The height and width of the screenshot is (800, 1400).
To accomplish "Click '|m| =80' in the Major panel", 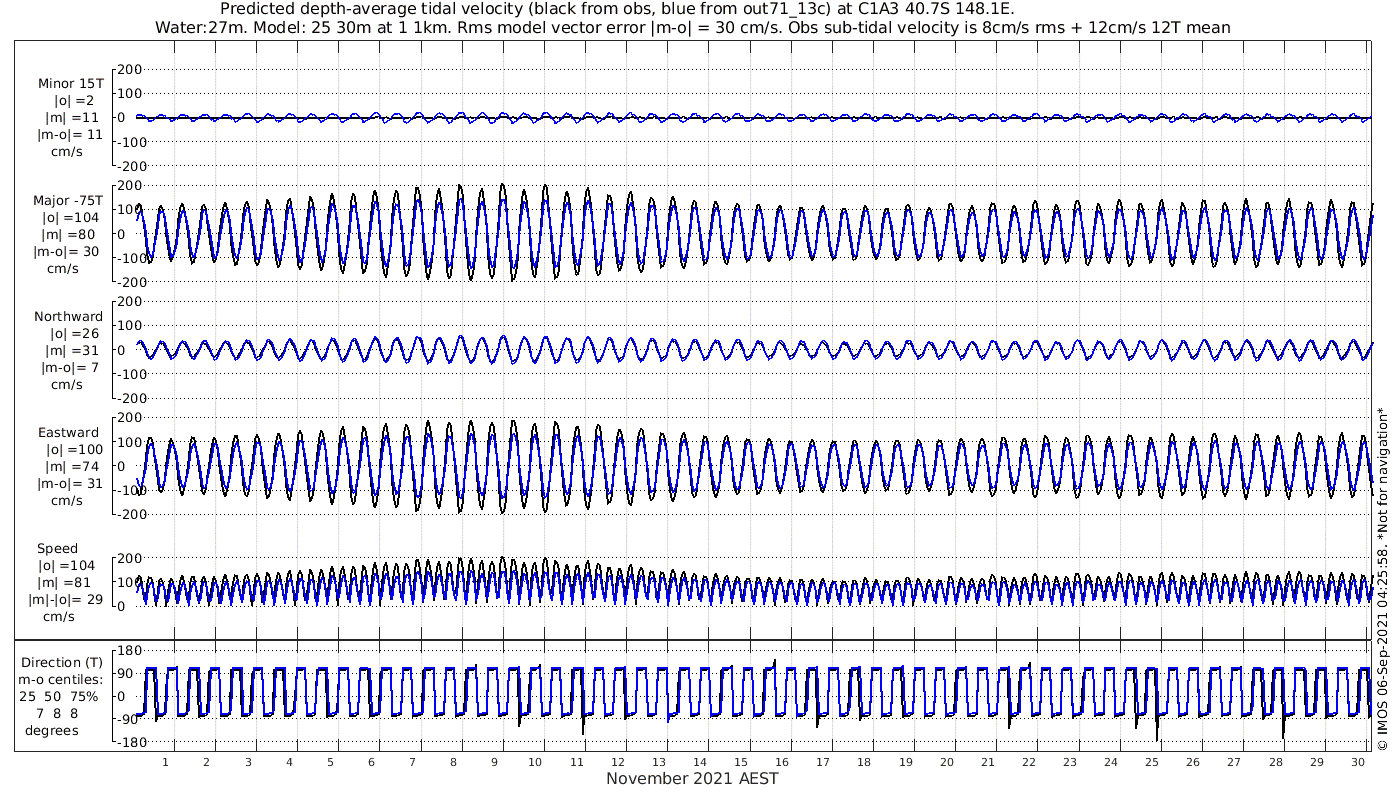I will [69, 235].
